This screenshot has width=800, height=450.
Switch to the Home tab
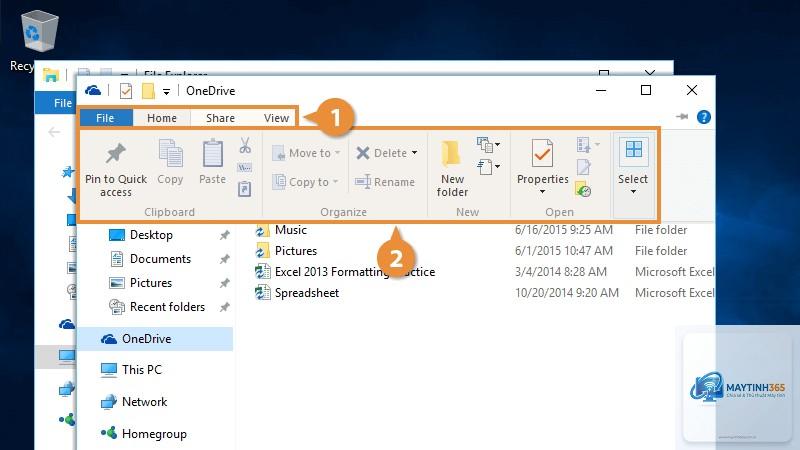point(162,118)
